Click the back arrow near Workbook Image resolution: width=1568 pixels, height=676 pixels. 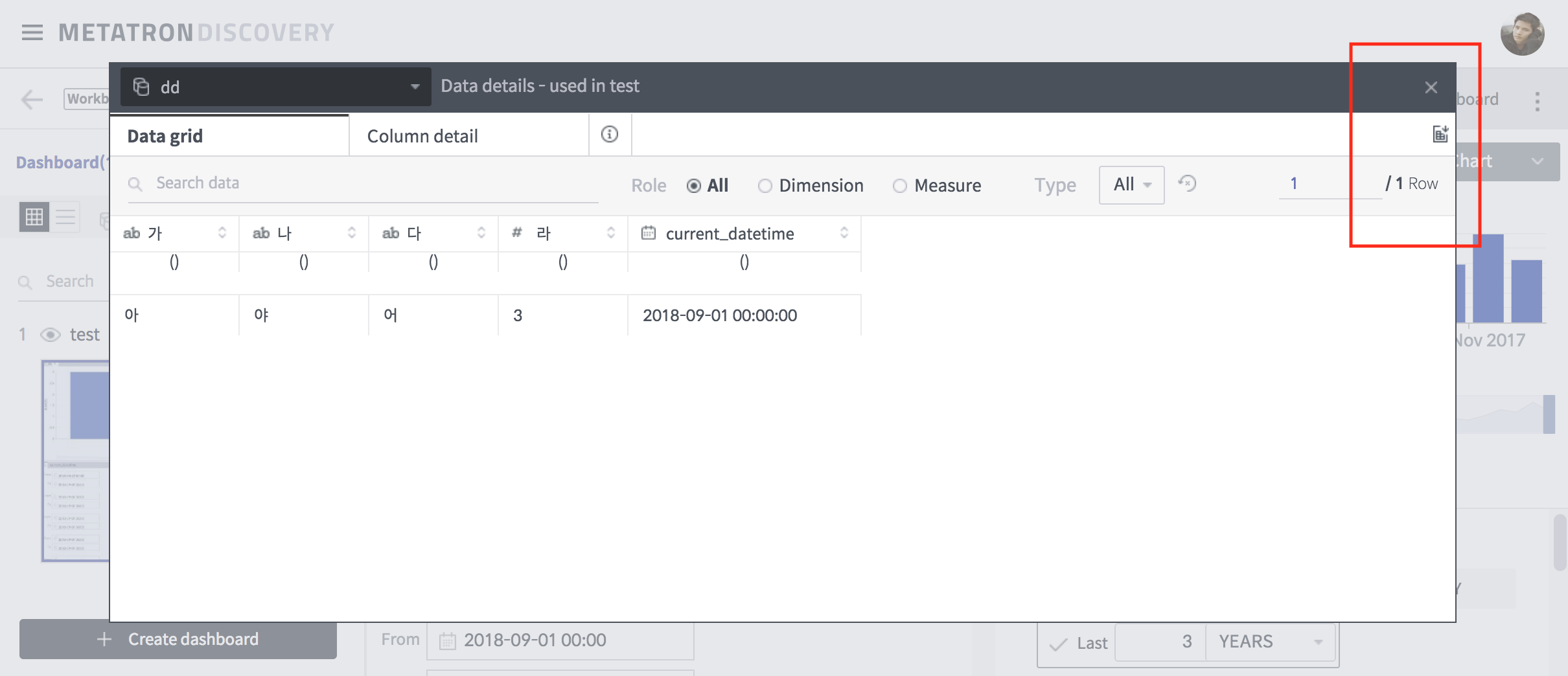click(31, 98)
